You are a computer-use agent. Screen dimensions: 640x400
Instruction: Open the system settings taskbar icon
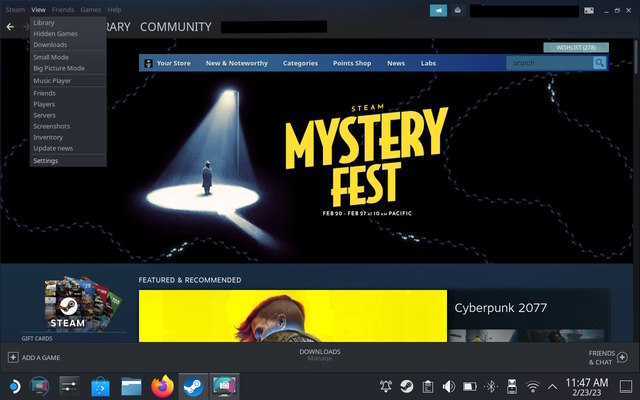point(69,386)
